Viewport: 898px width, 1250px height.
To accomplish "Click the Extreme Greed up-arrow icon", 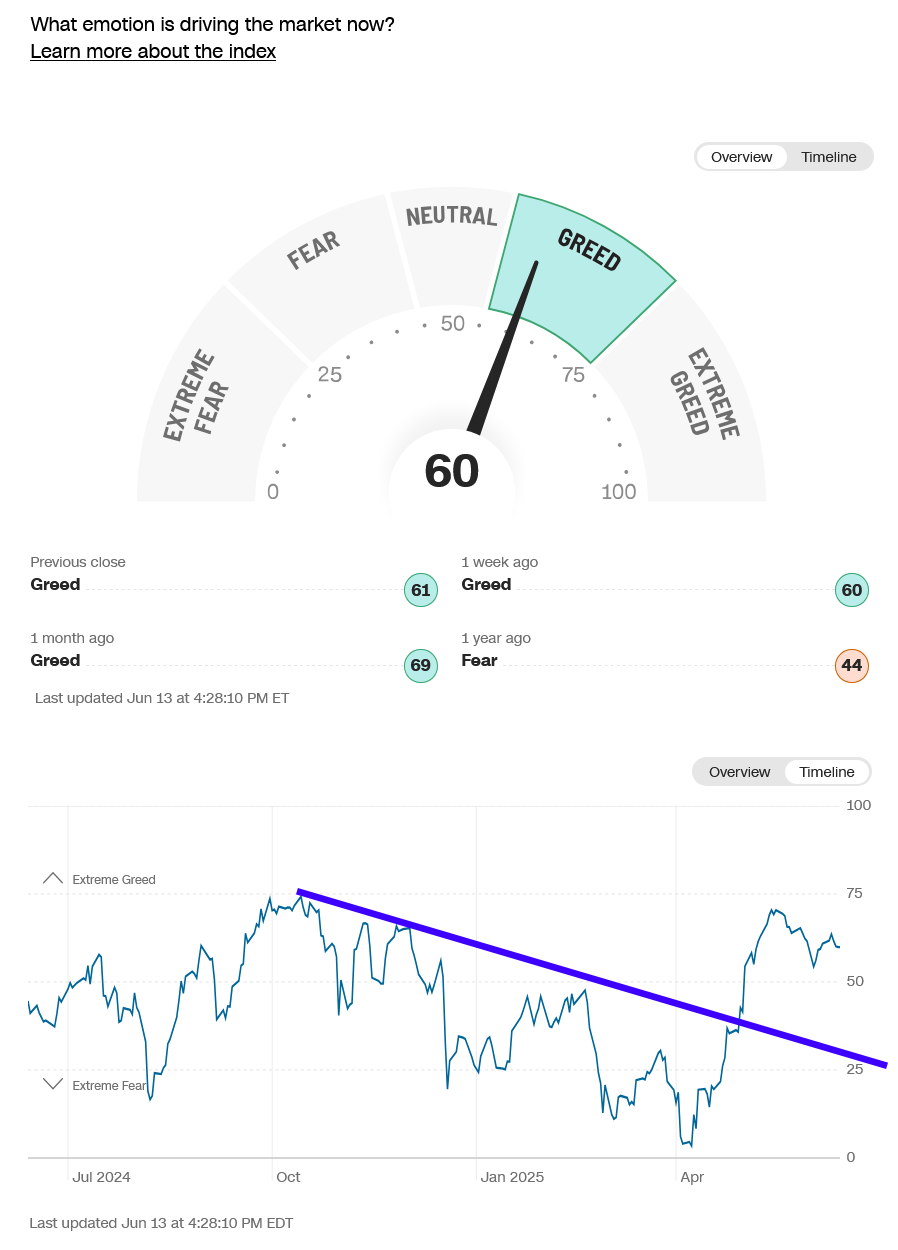I will pos(53,878).
